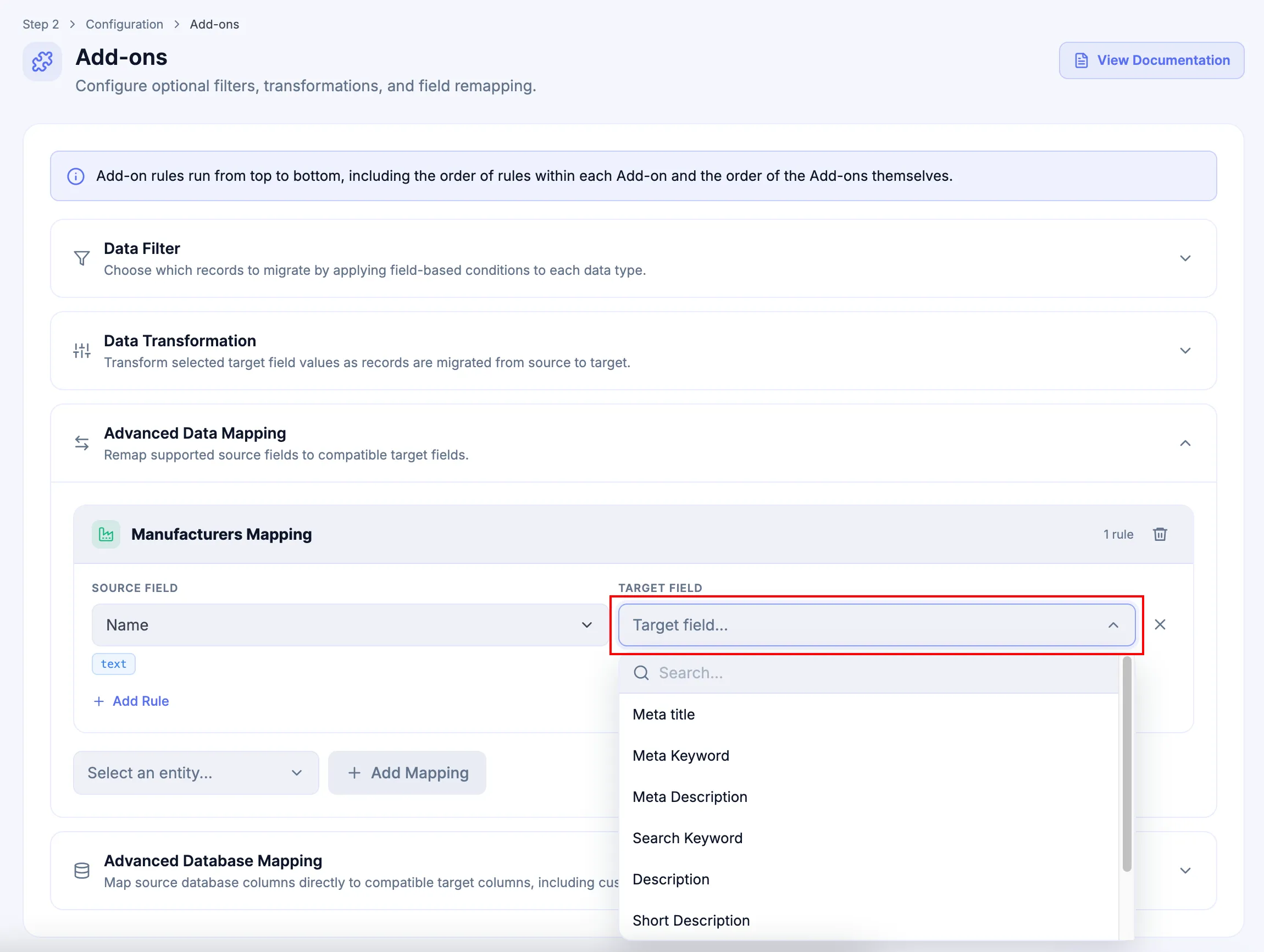The width and height of the screenshot is (1264, 952).
Task: Remove the Name rule with X icon
Action: click(x=1160, y=624)
